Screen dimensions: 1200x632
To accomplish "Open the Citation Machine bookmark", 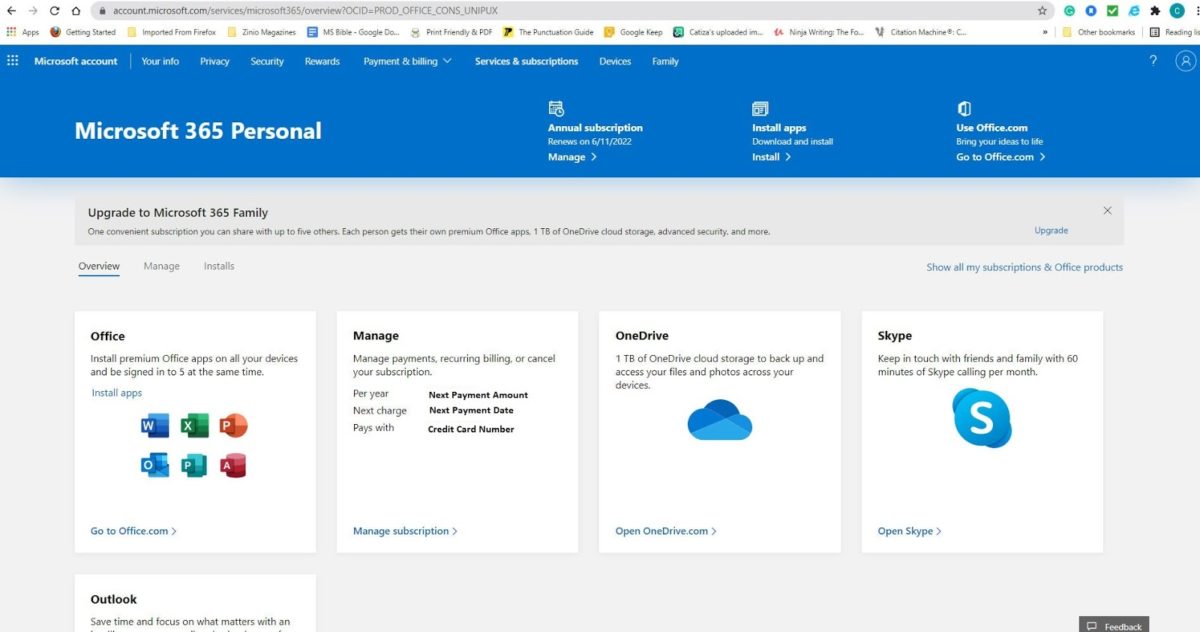I will (x=921, y=32).
